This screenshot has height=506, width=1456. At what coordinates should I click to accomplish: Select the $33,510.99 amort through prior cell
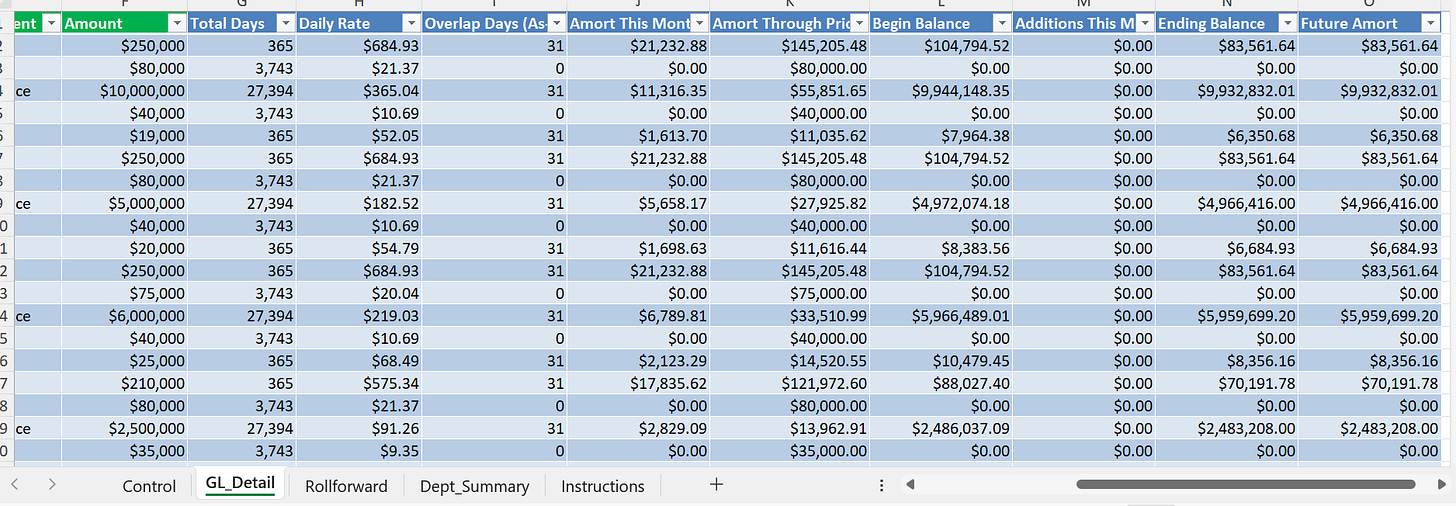[790, 316]
